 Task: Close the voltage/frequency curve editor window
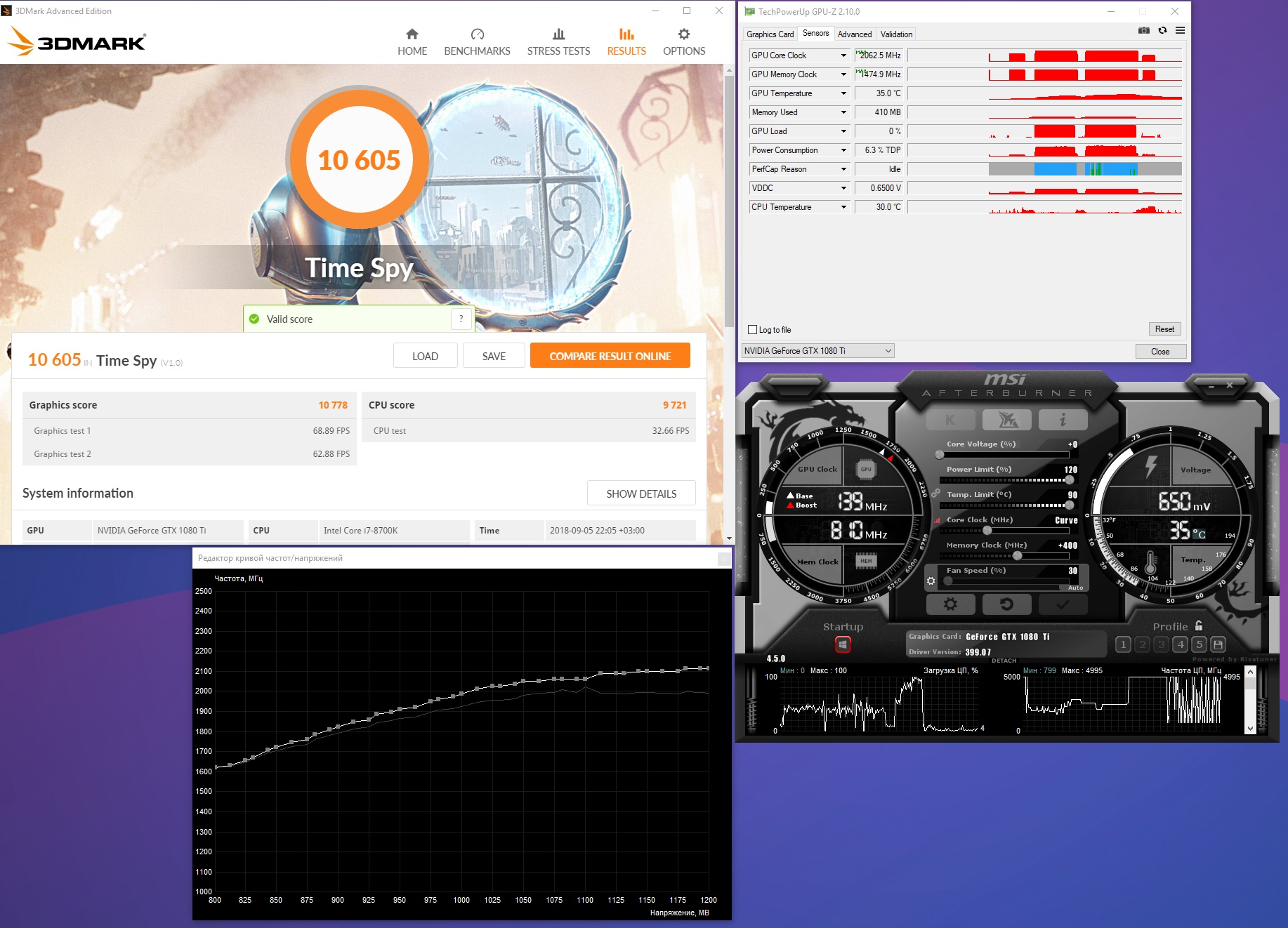click(724, 558)
